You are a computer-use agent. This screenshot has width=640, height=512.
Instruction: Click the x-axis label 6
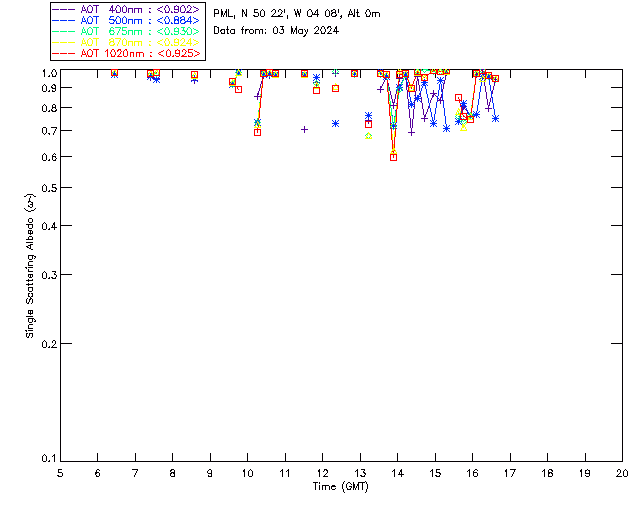98,473
